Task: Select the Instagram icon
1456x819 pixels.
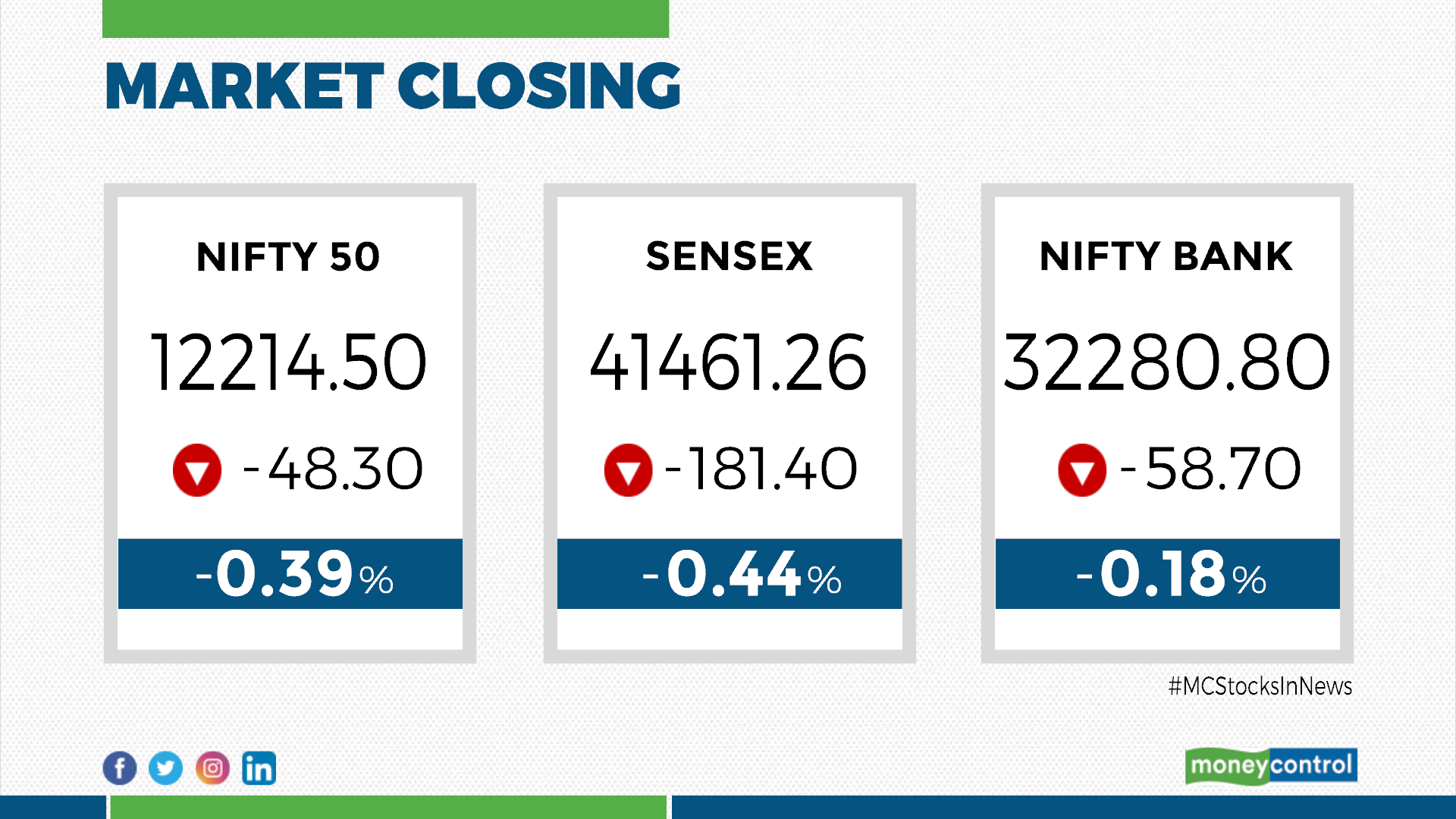Action: tap(212, 768)
